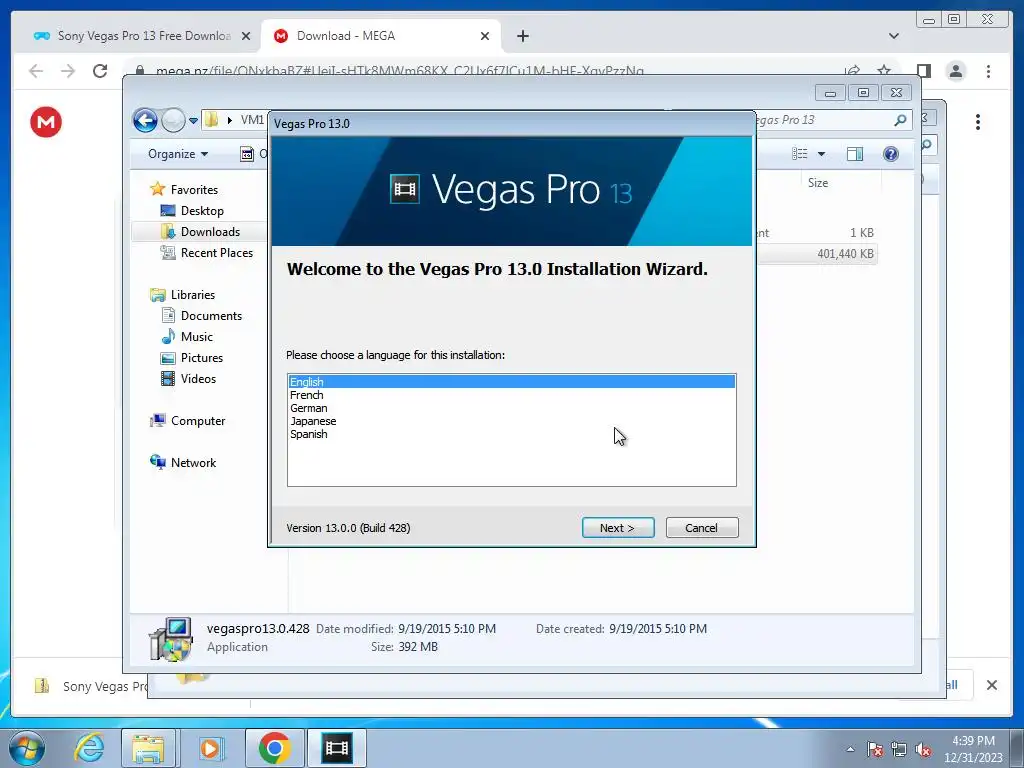Viewport: 1024px width, 768px height.
Task: Open the Pictures library
Action: point(202,357)
